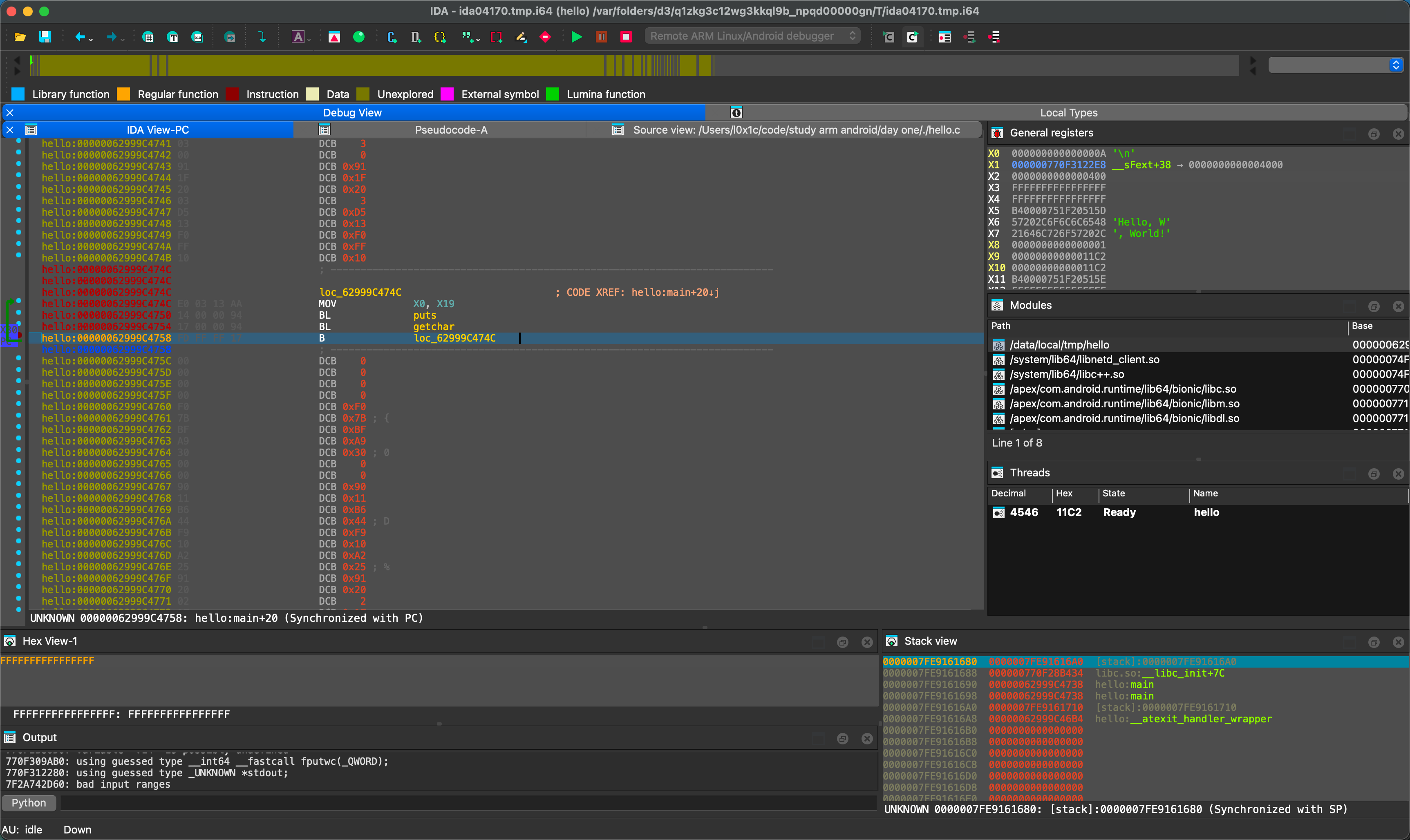1410x840 pixels.
Task: Select the /data/local/tmp/hello module row
Action: click(x=1059, y=345)
